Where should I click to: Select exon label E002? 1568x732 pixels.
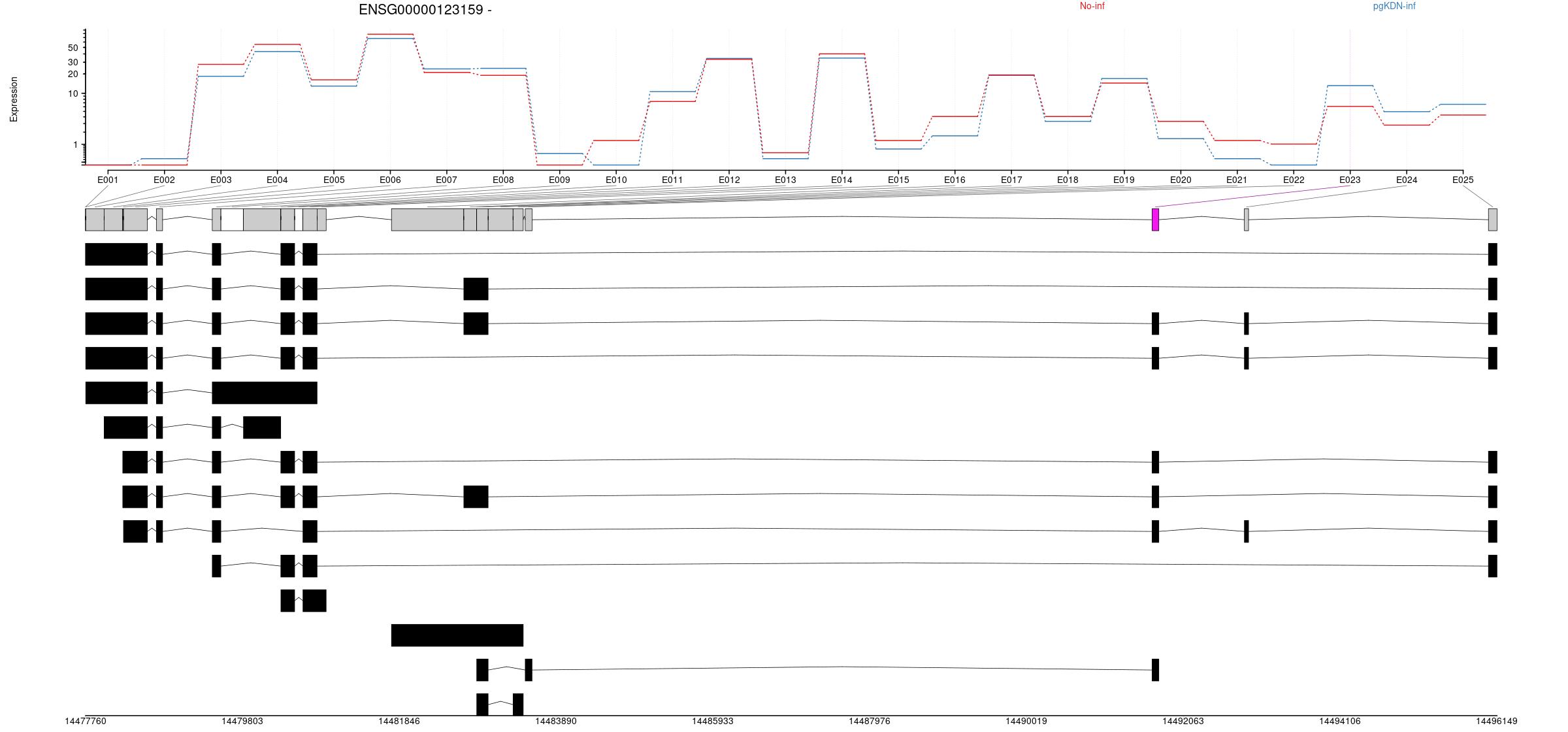[x=164, y=180]
